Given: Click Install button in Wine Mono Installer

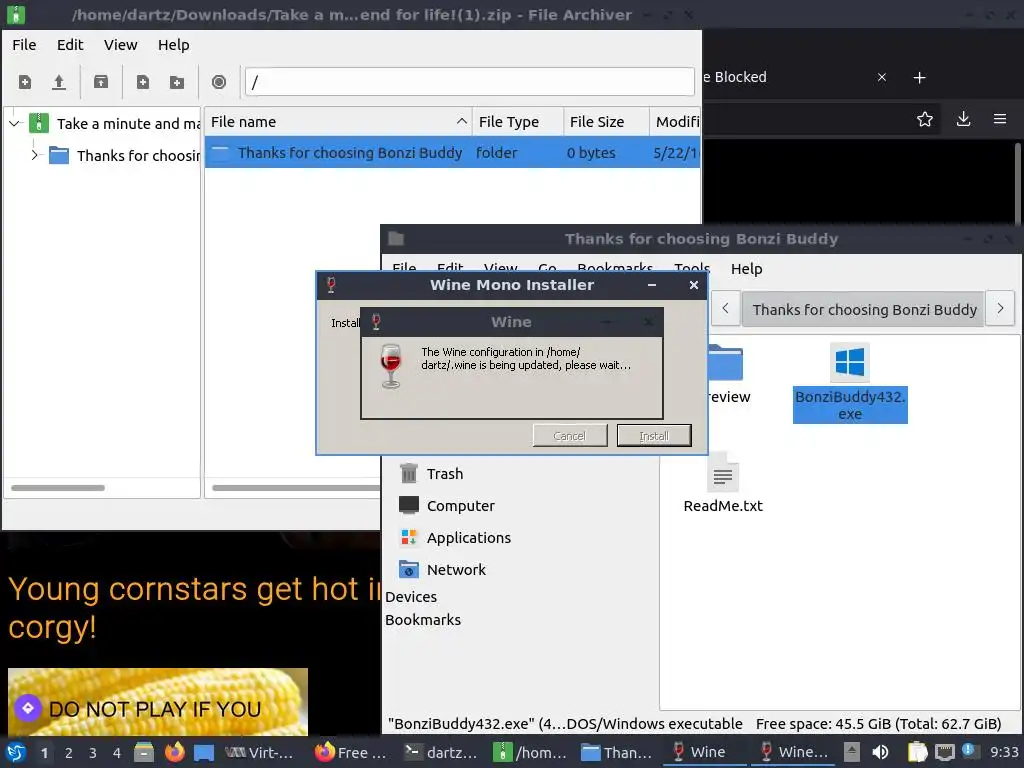Looking at the screenshot, I should [654, 436].
